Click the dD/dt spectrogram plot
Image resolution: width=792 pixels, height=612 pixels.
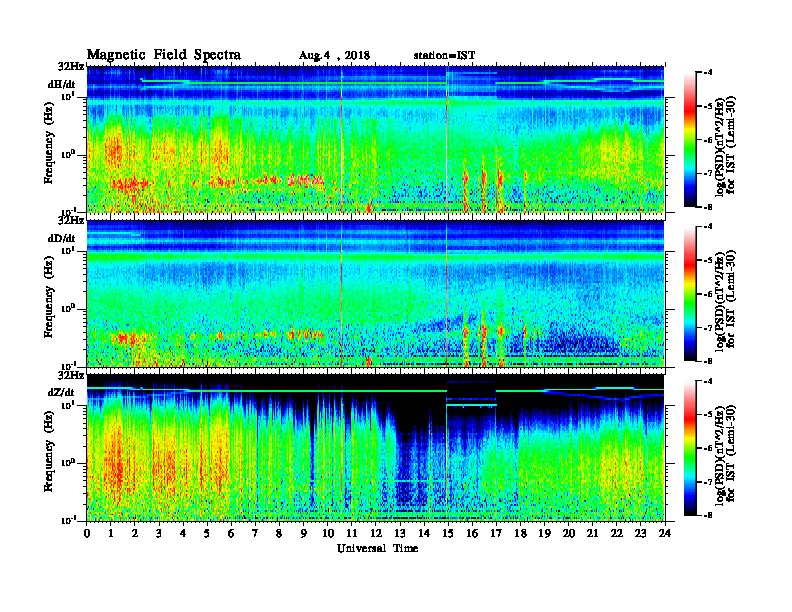[376, 293]
